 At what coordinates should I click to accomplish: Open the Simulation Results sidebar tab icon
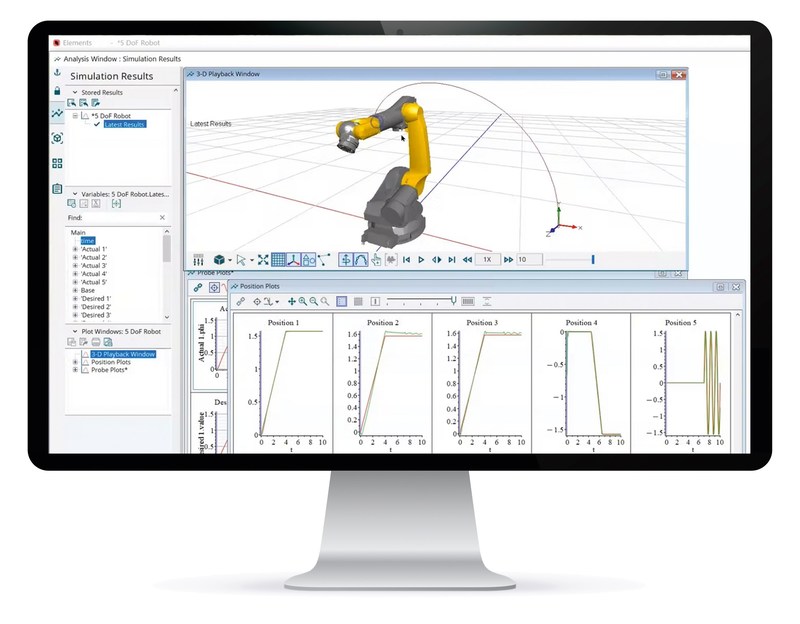57,114
